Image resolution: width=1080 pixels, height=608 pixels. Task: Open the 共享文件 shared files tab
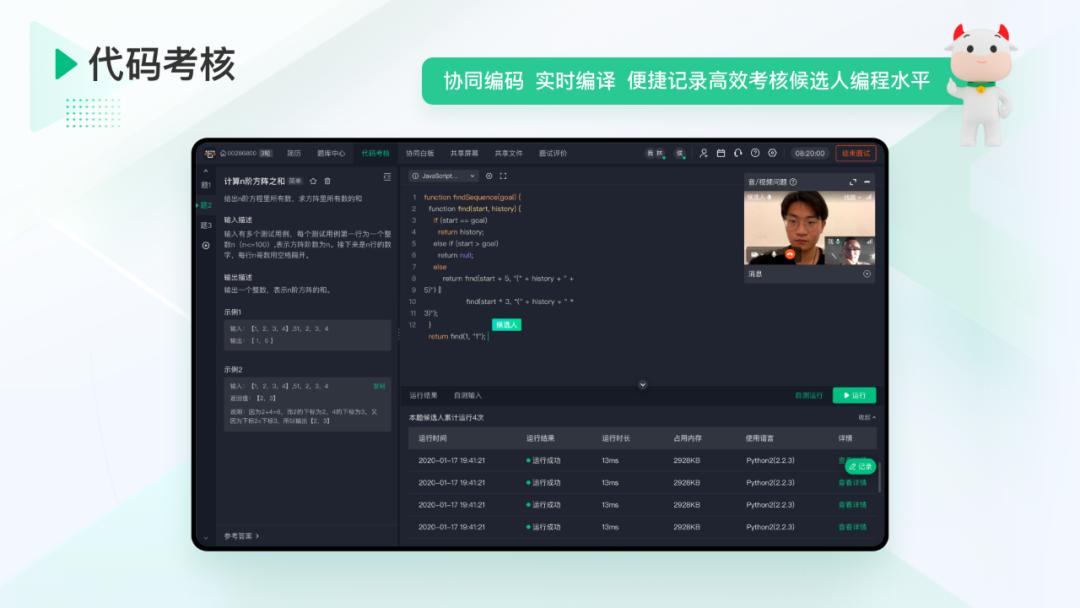[508, 153]
